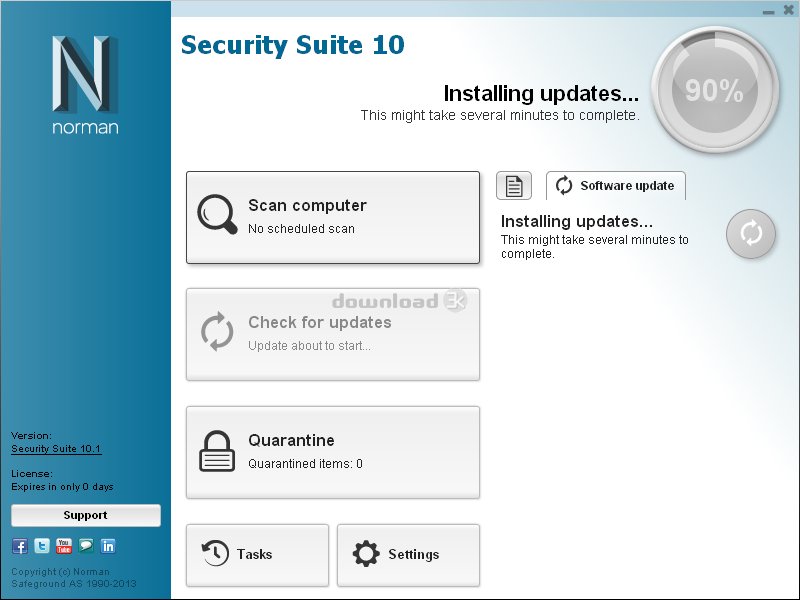Click the Norman logo
Image resolution: width=800 pixels, height=600 pixels.
click(x=85, y=85)
